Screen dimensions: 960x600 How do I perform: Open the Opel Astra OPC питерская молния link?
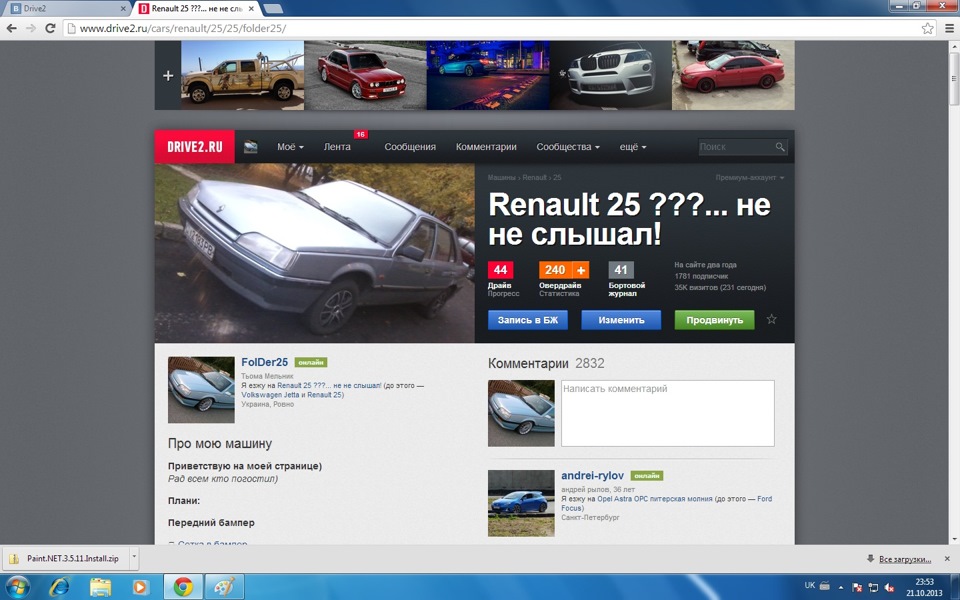coord(654,499)
